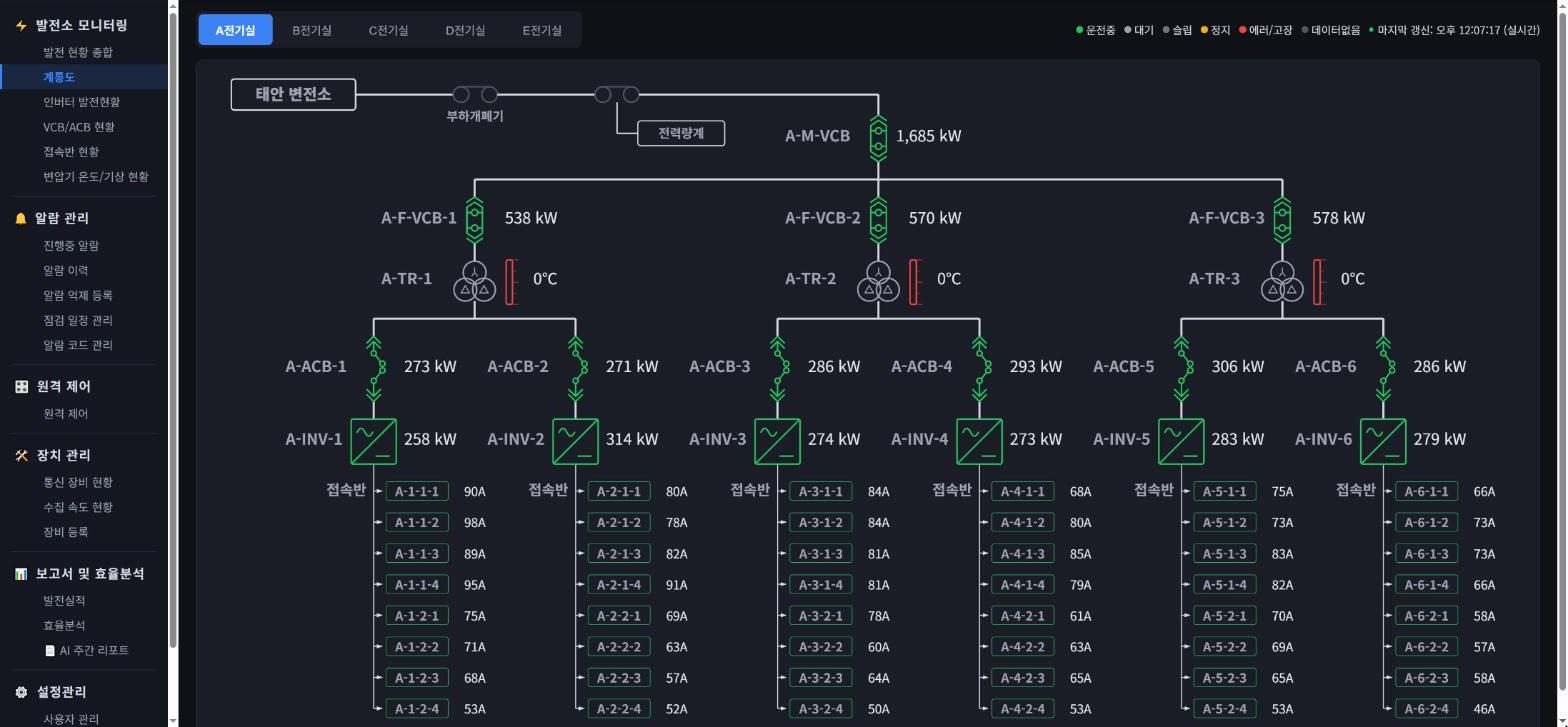Select junction box A-6-1-2

coord(1427,522)
